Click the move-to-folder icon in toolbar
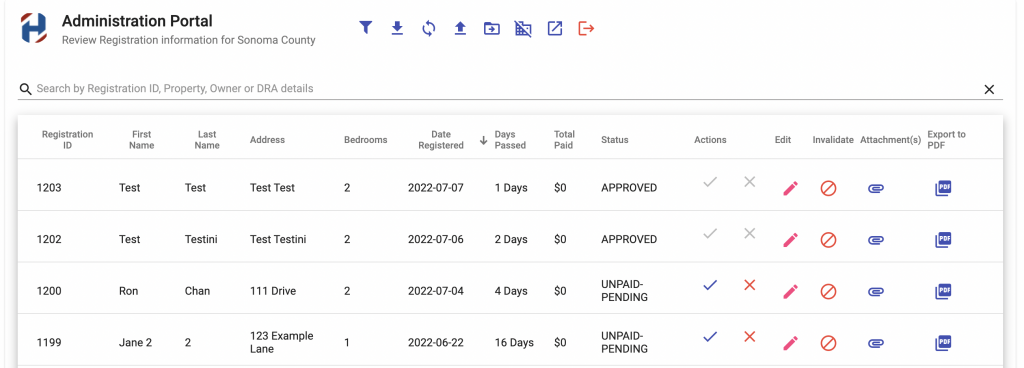 [492, 28]
